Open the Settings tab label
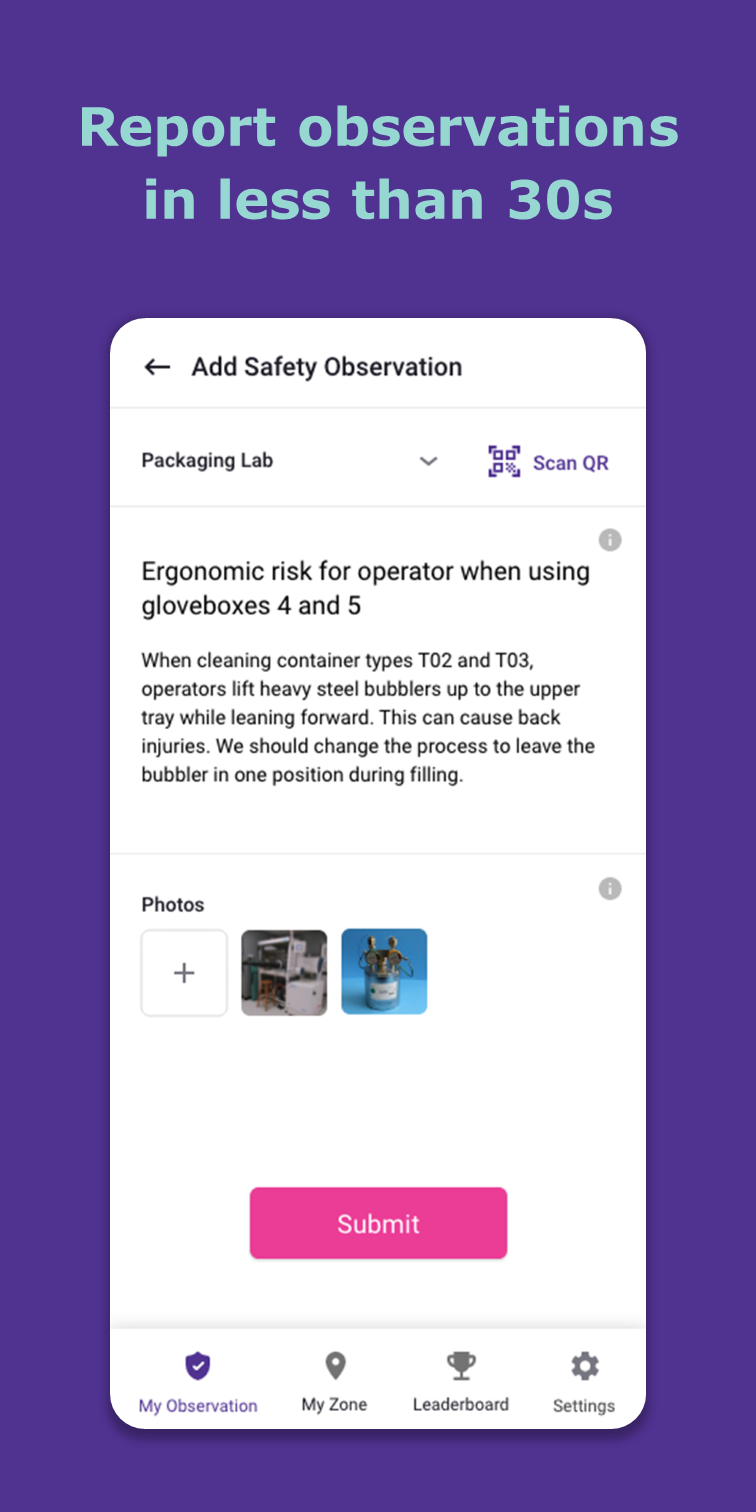 (584, 1406)
